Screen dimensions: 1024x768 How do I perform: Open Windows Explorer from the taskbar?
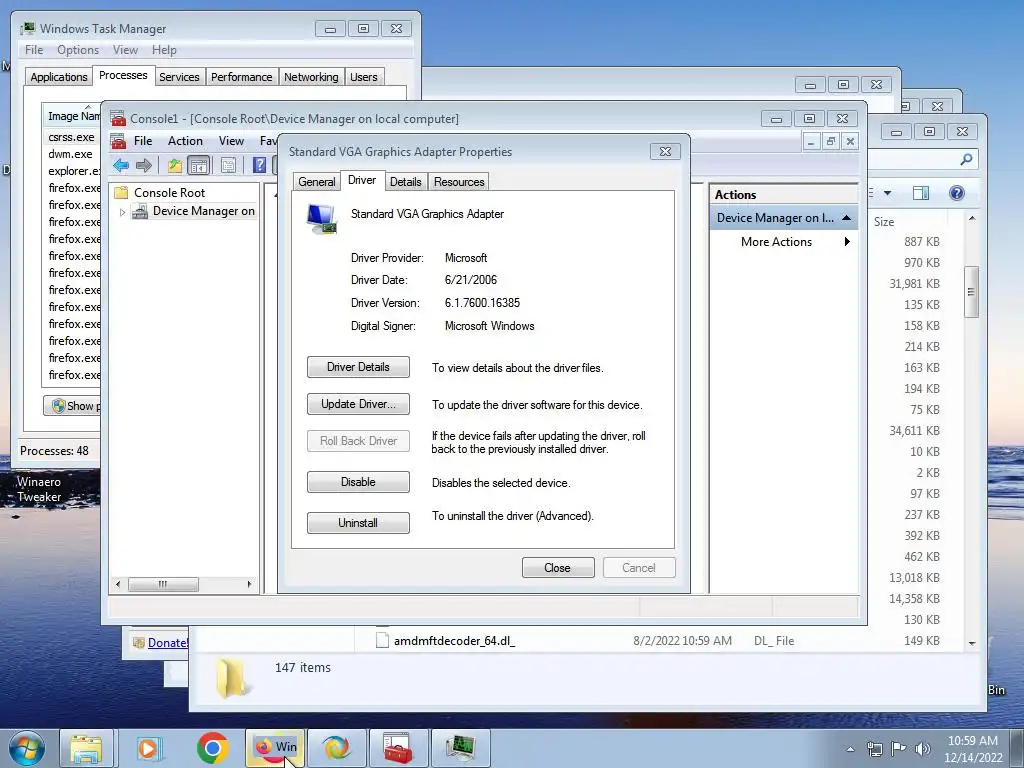(86, 748)
